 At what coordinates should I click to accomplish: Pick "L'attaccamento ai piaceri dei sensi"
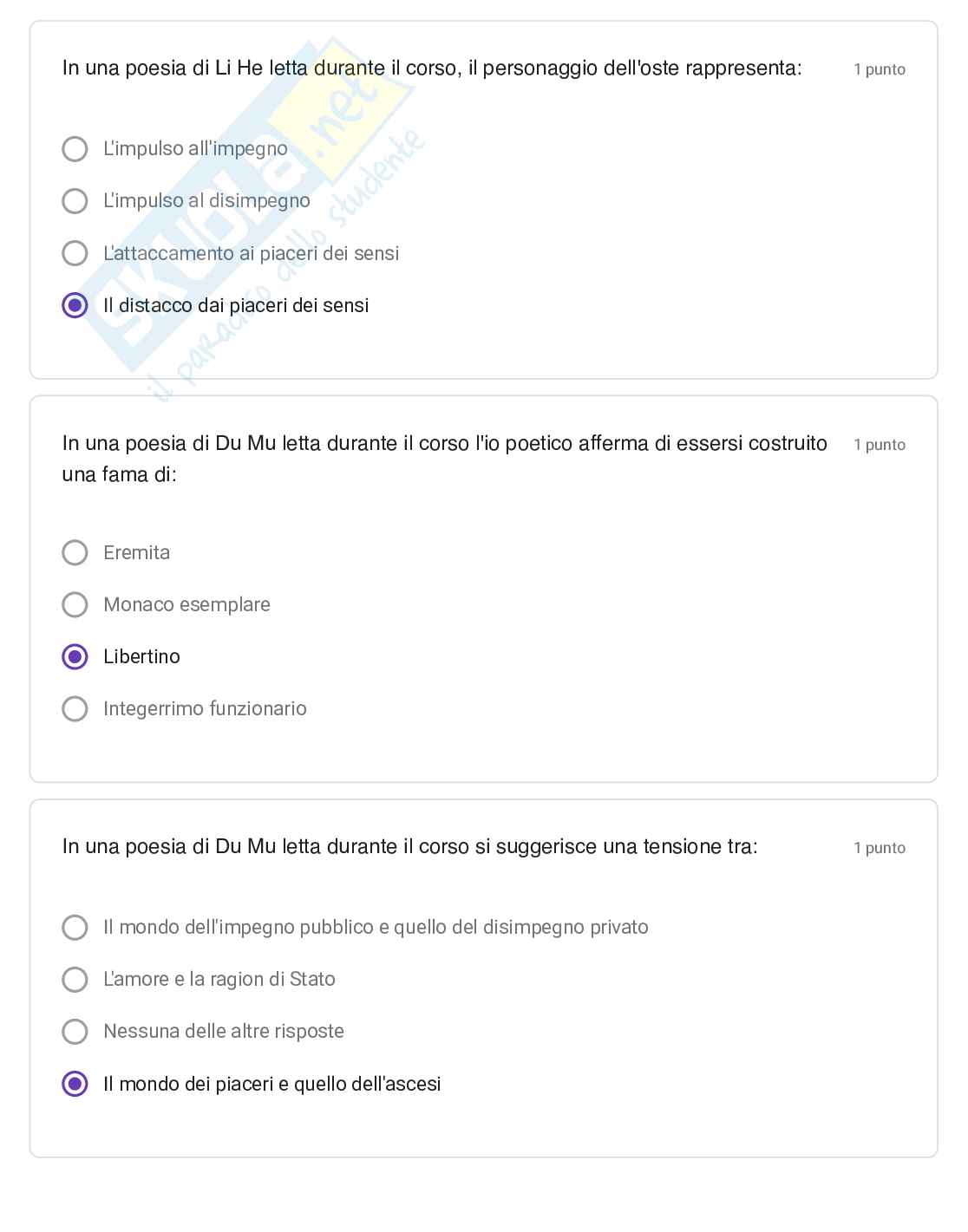click(x=75, y=253)
